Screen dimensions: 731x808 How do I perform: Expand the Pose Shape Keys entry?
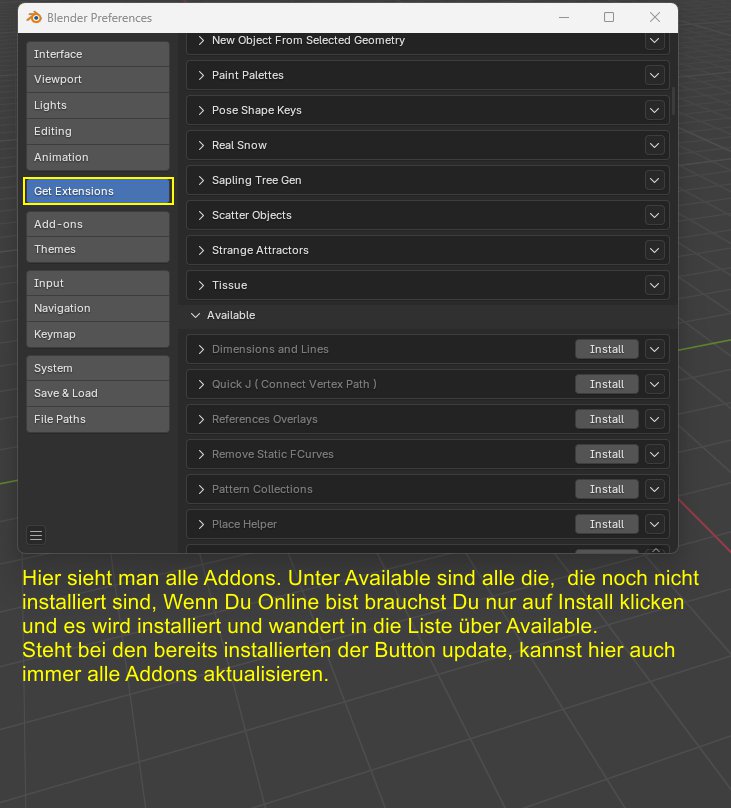click(201, 110)
